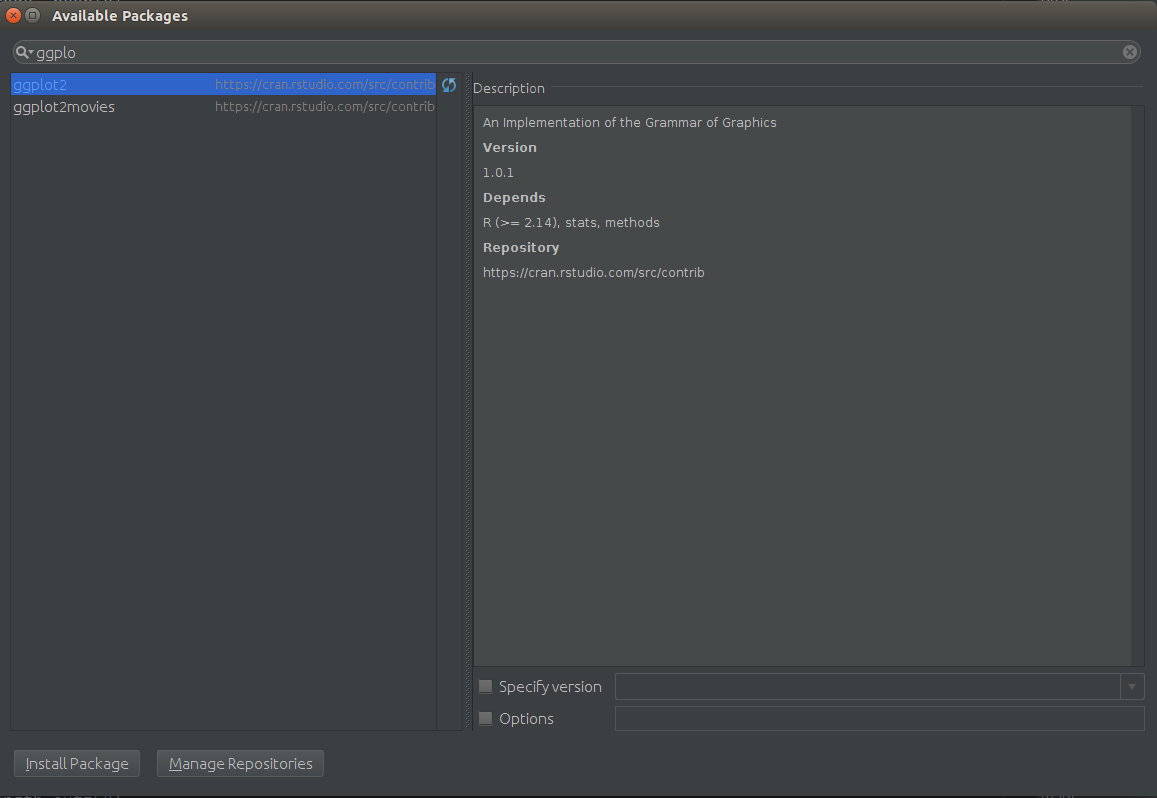Click repository URL in ggplot2 row
Image resolution: width=1157 pixels, height=798 pixels.
pyautogui.click(x=325, y=84)
